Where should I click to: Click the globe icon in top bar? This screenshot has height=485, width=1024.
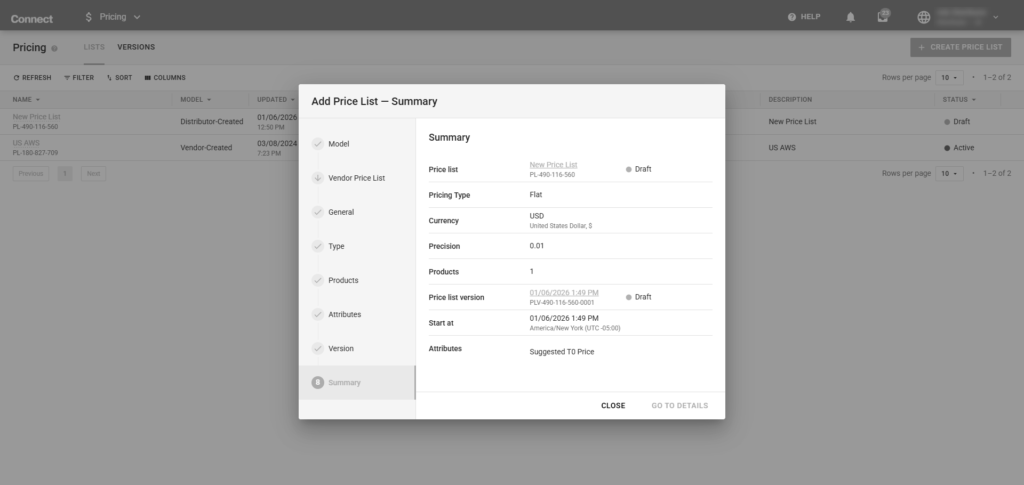(x=922, y=17)
